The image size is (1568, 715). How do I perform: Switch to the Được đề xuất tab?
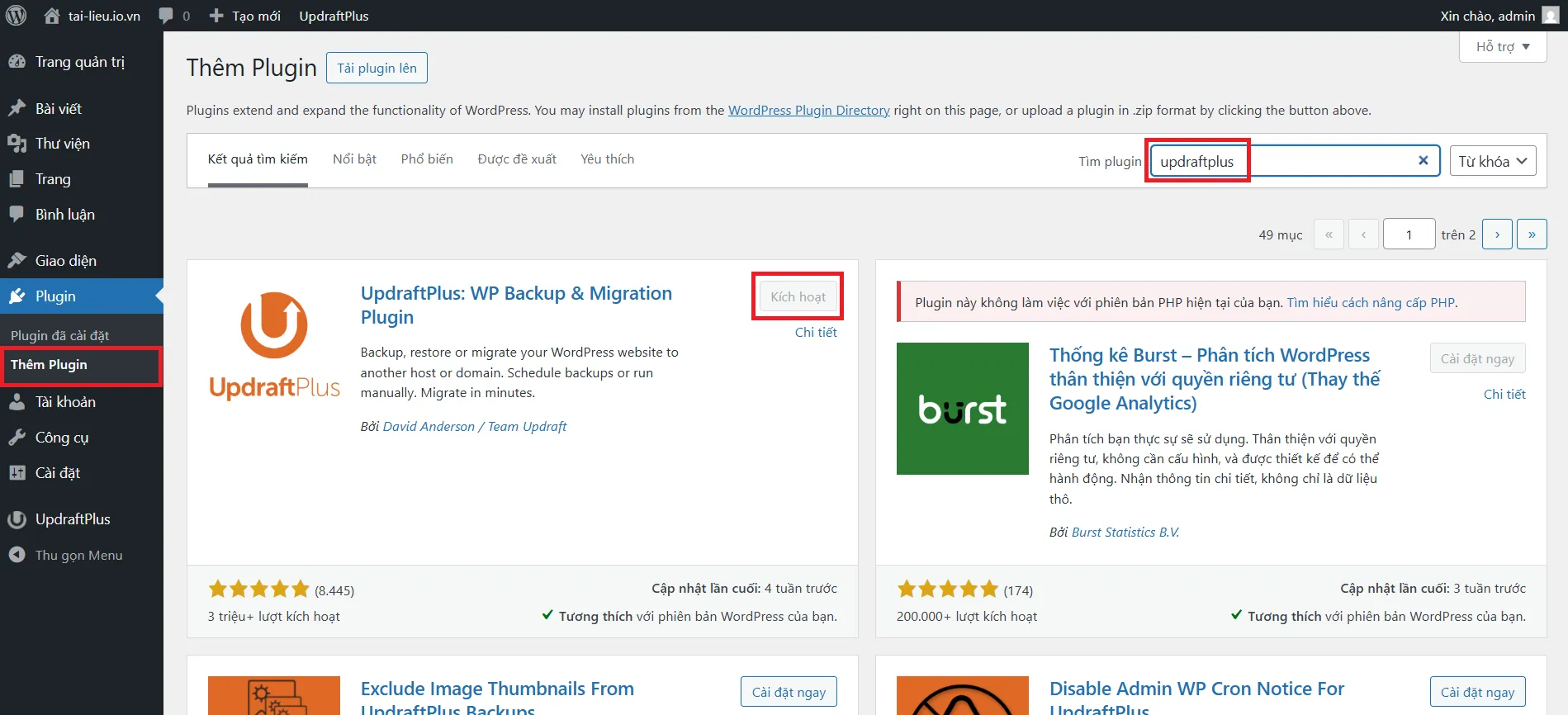click(x=517, y=159)
